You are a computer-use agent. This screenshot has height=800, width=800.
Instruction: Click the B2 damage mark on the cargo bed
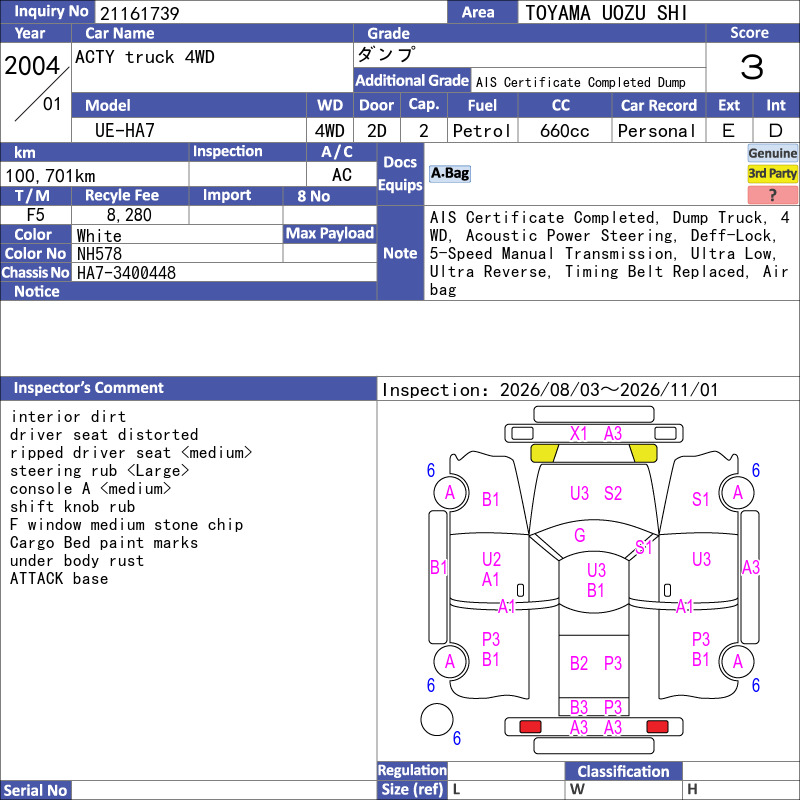(579, 663)
